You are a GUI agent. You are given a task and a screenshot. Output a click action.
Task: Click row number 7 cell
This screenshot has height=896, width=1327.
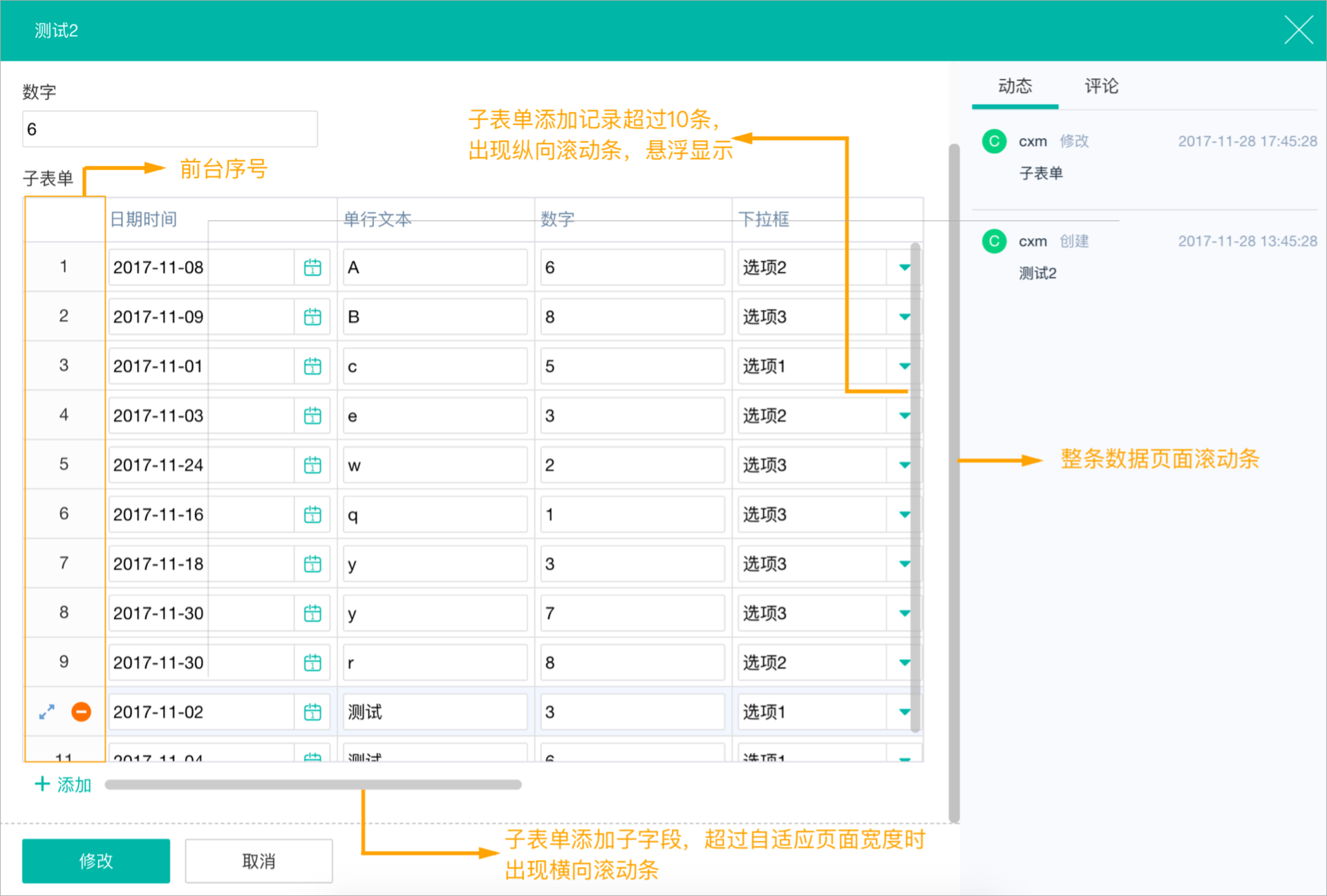tap(64, 564)
